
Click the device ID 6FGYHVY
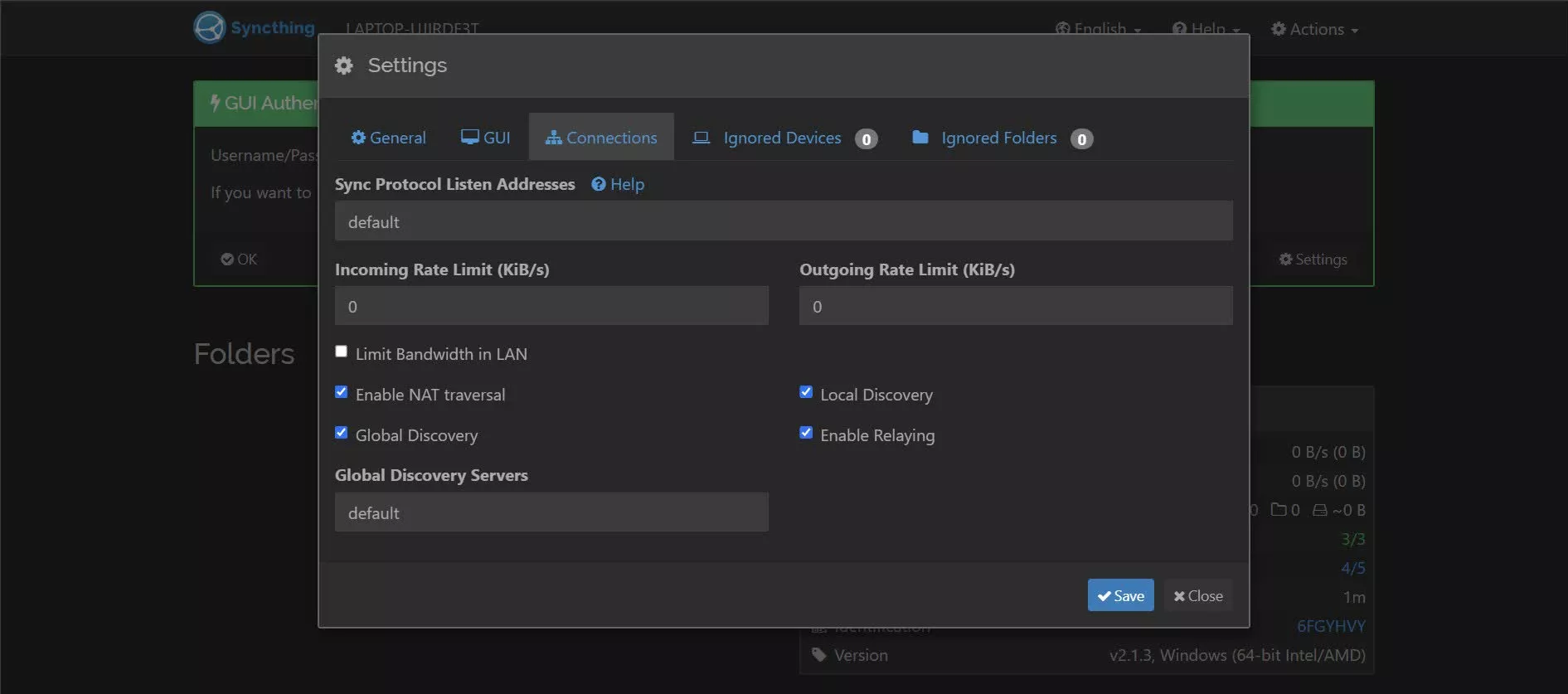pos(1331,626)
